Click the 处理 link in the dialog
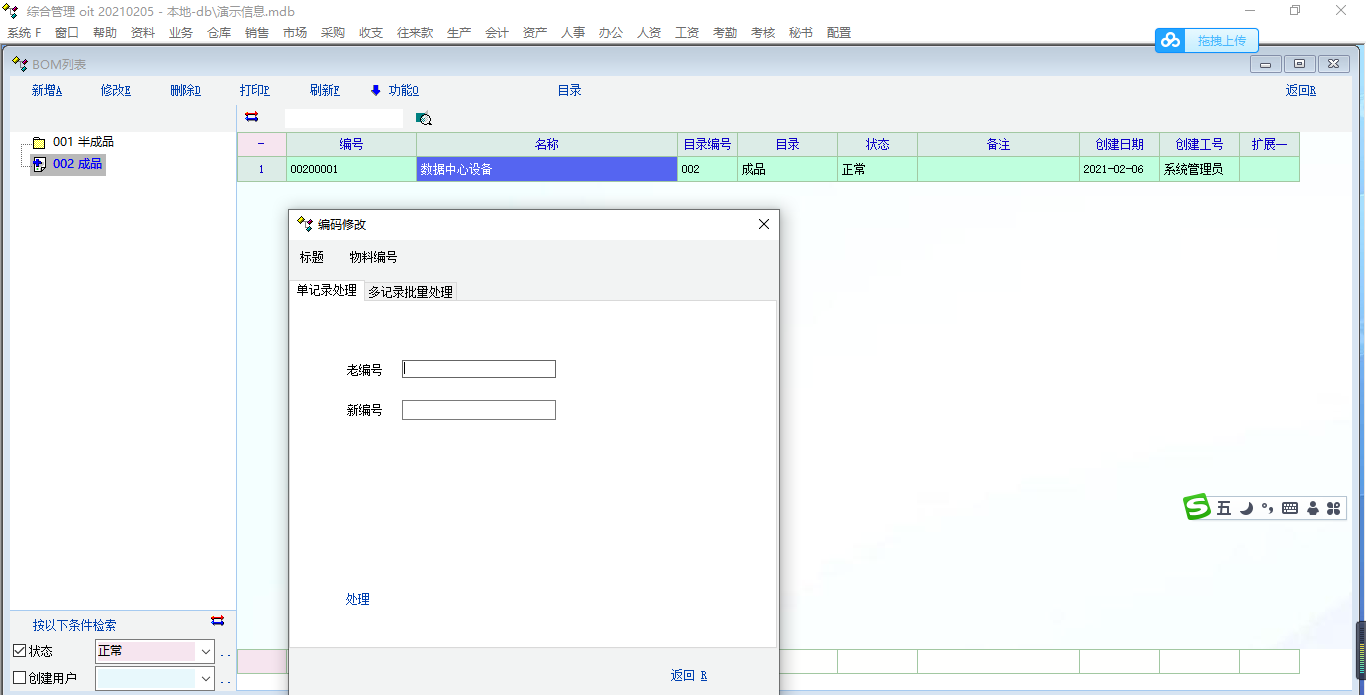Screen dimensions: 1366x695 pyautogui.click(x=358, y=599)
